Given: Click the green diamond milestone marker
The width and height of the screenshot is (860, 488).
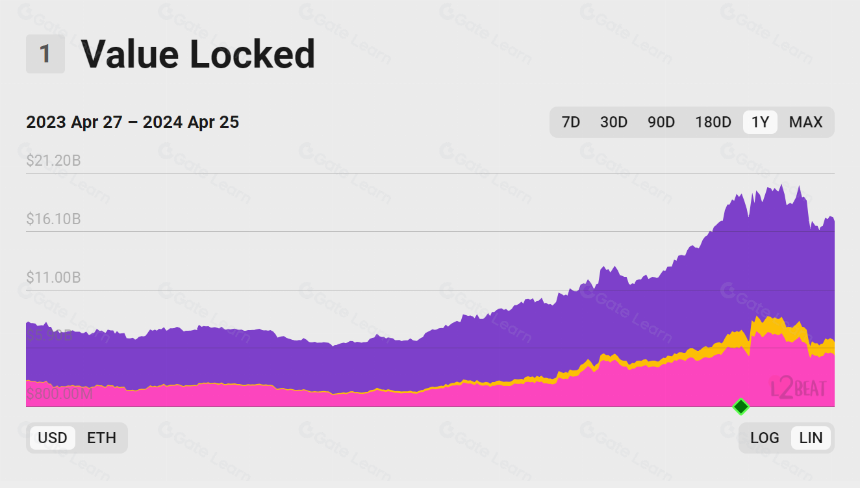Looking at the screenshot, I should pyautogui.click(x=741, y=407).
